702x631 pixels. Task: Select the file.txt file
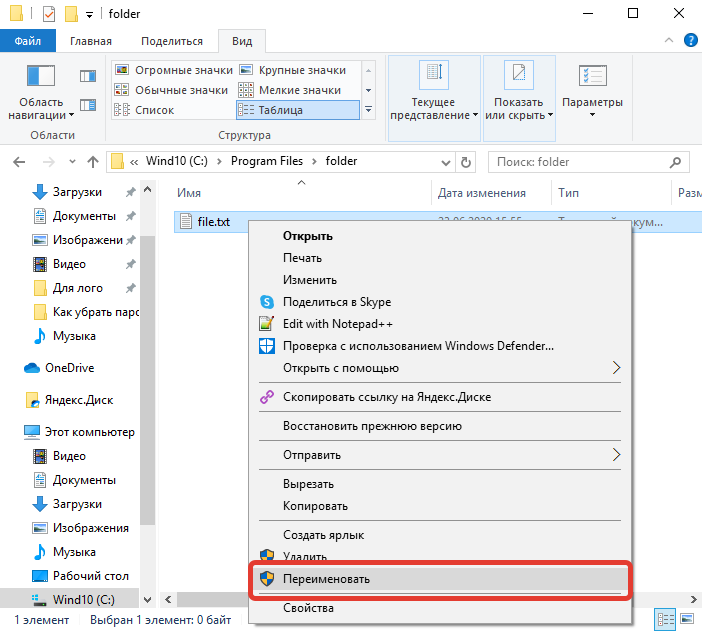click(x=214, y=222)
